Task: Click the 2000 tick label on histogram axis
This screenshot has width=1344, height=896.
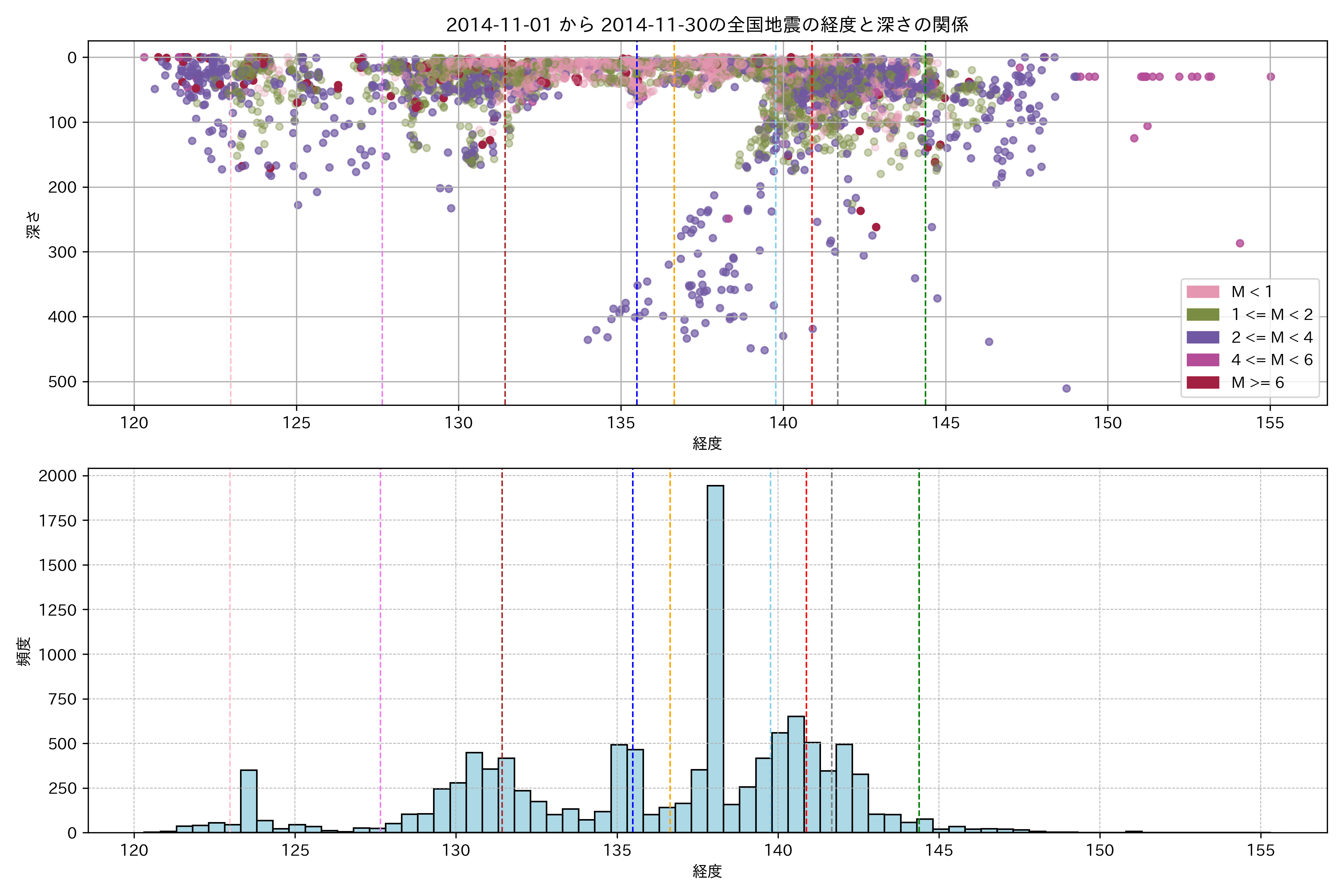Action: point(57,476)
